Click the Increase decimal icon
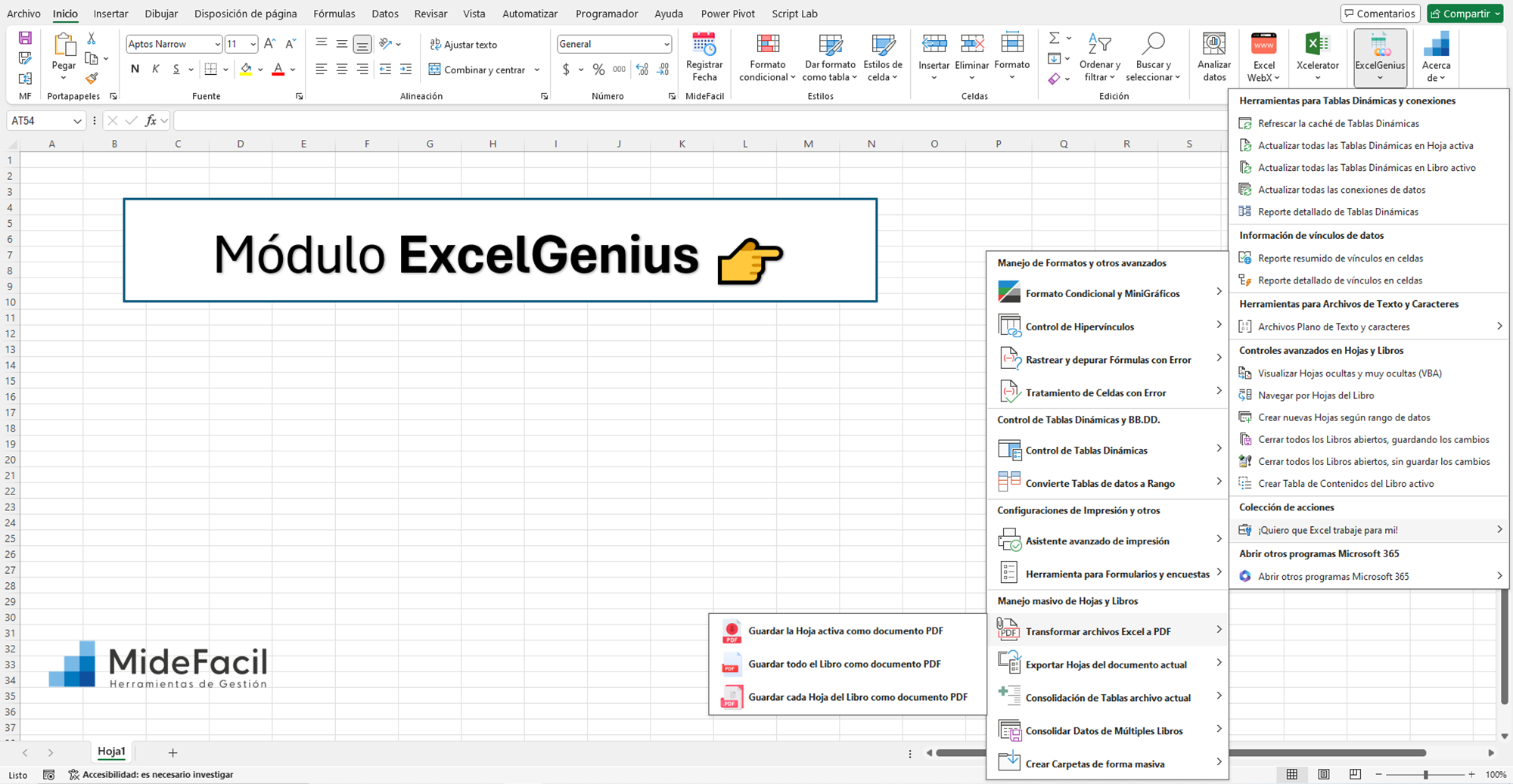 pos(642,70)
